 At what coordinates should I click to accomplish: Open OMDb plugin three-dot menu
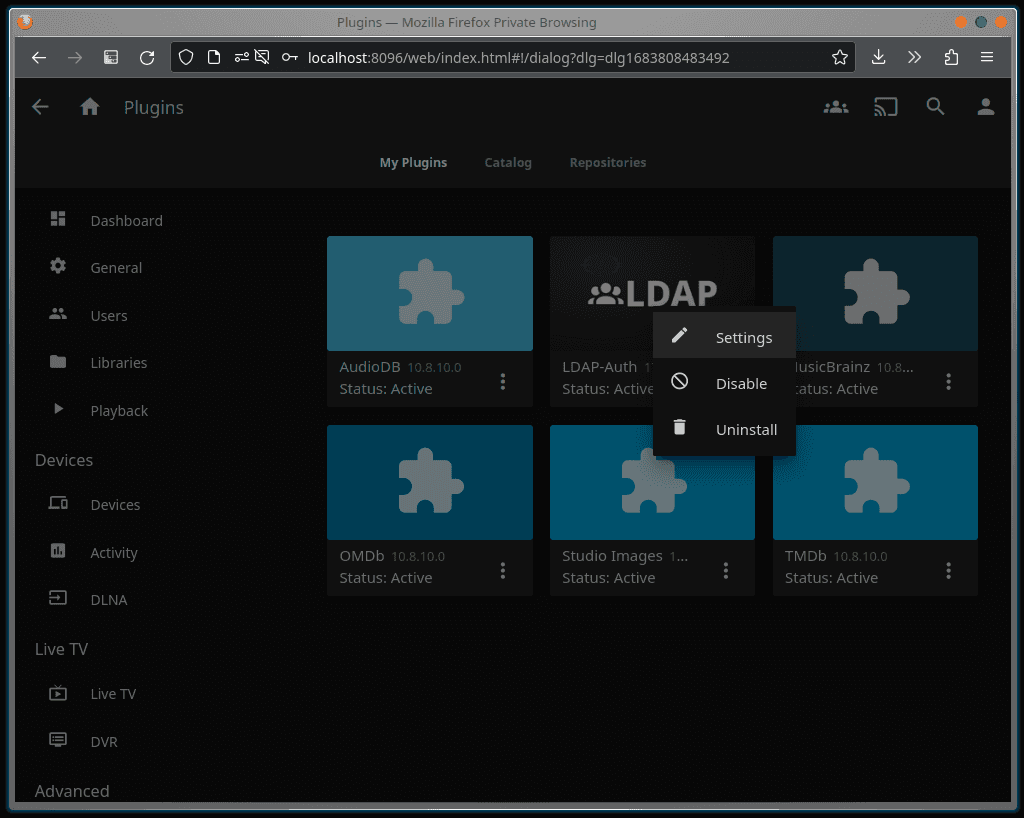[503, 570]
